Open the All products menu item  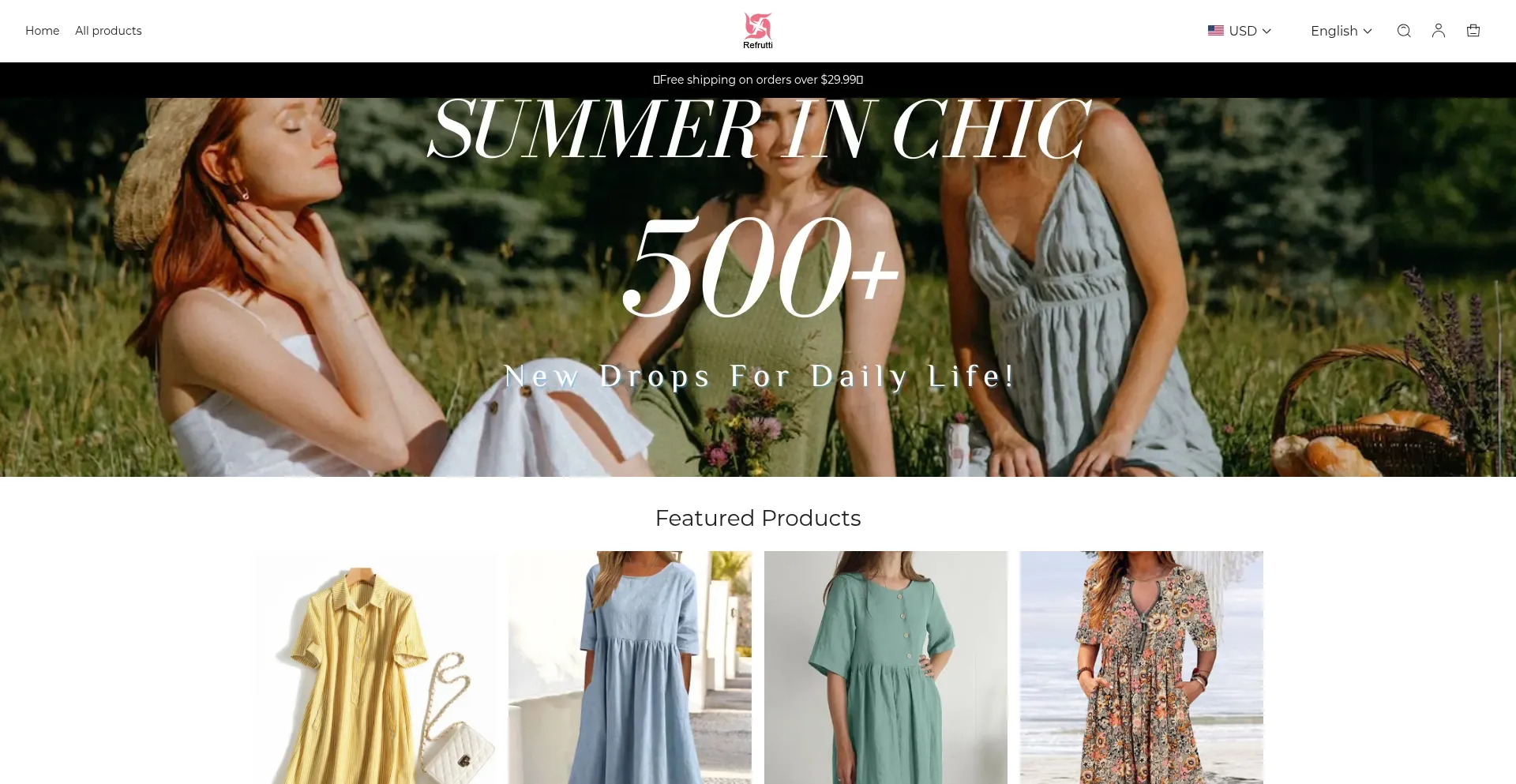coord(108,31)
